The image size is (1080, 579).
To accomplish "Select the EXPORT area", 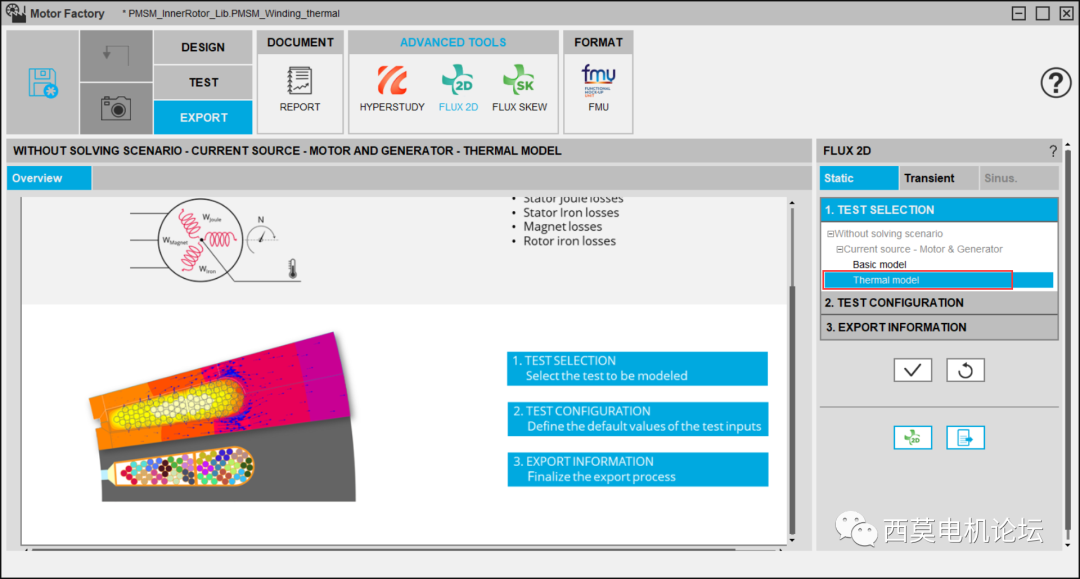I will [202, 118].
